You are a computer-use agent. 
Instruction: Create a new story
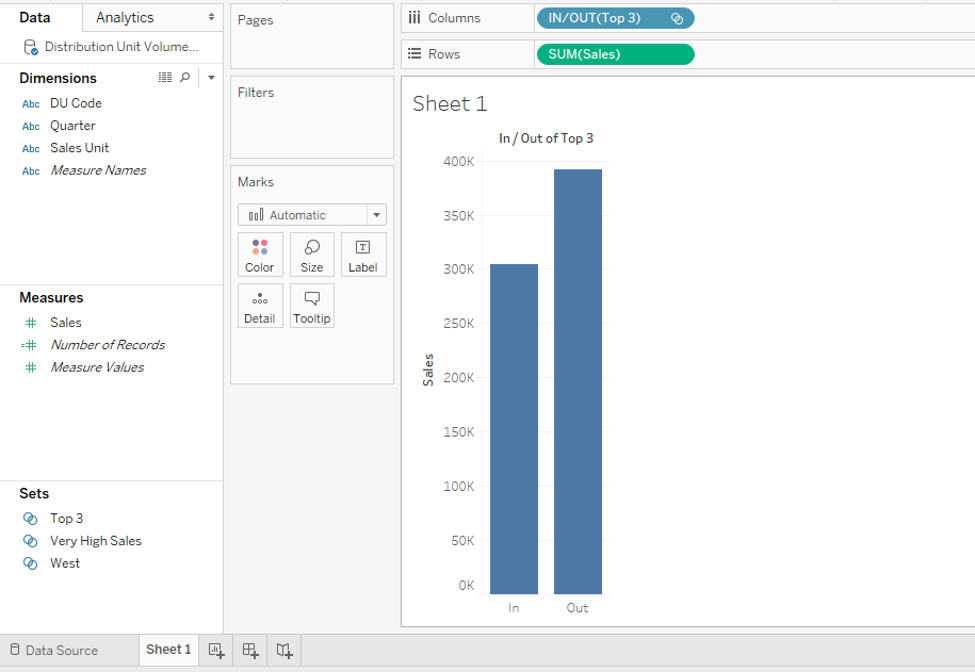(x=283, y=650)
